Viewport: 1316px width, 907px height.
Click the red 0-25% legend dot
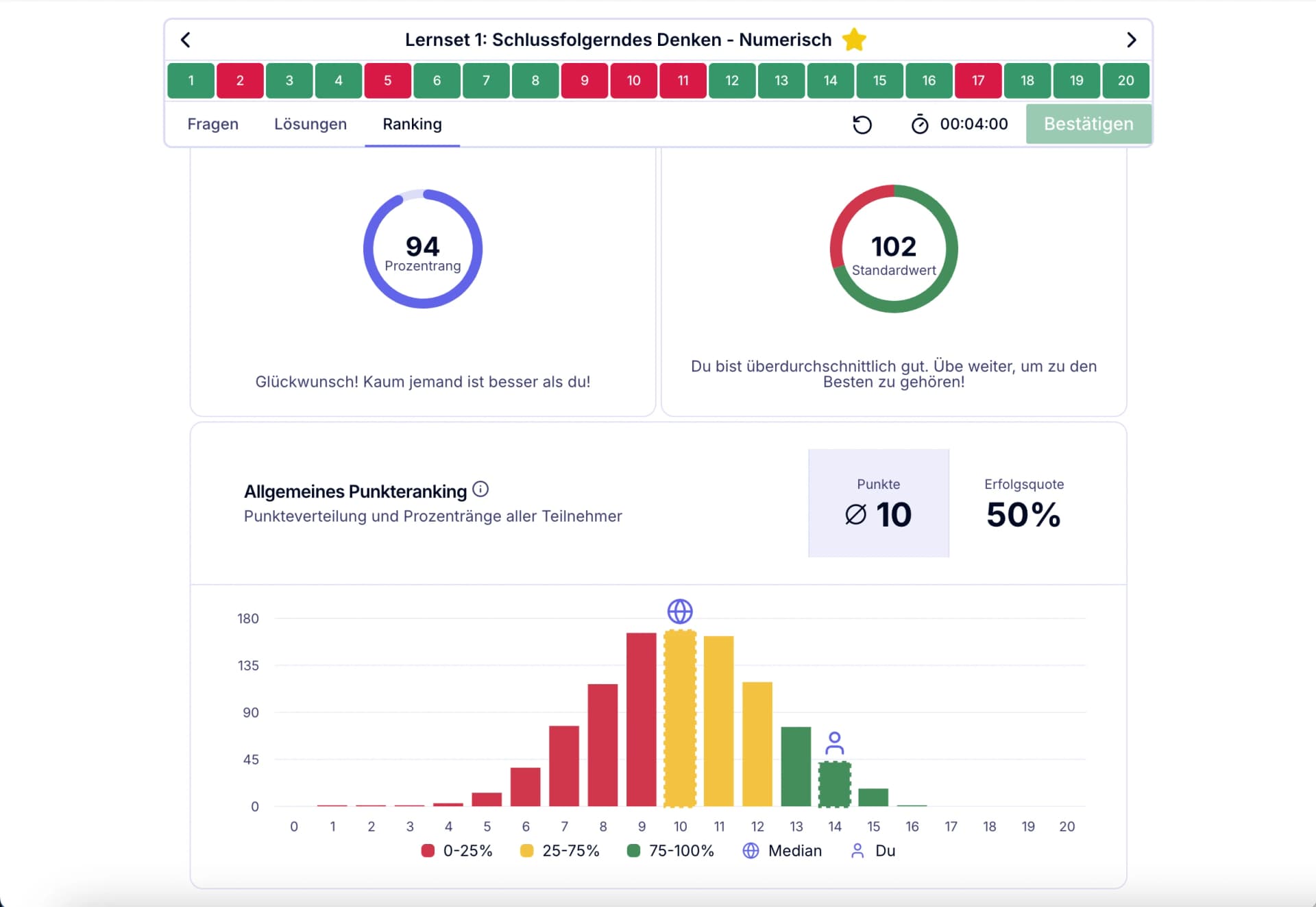click(x=428, y=850)
